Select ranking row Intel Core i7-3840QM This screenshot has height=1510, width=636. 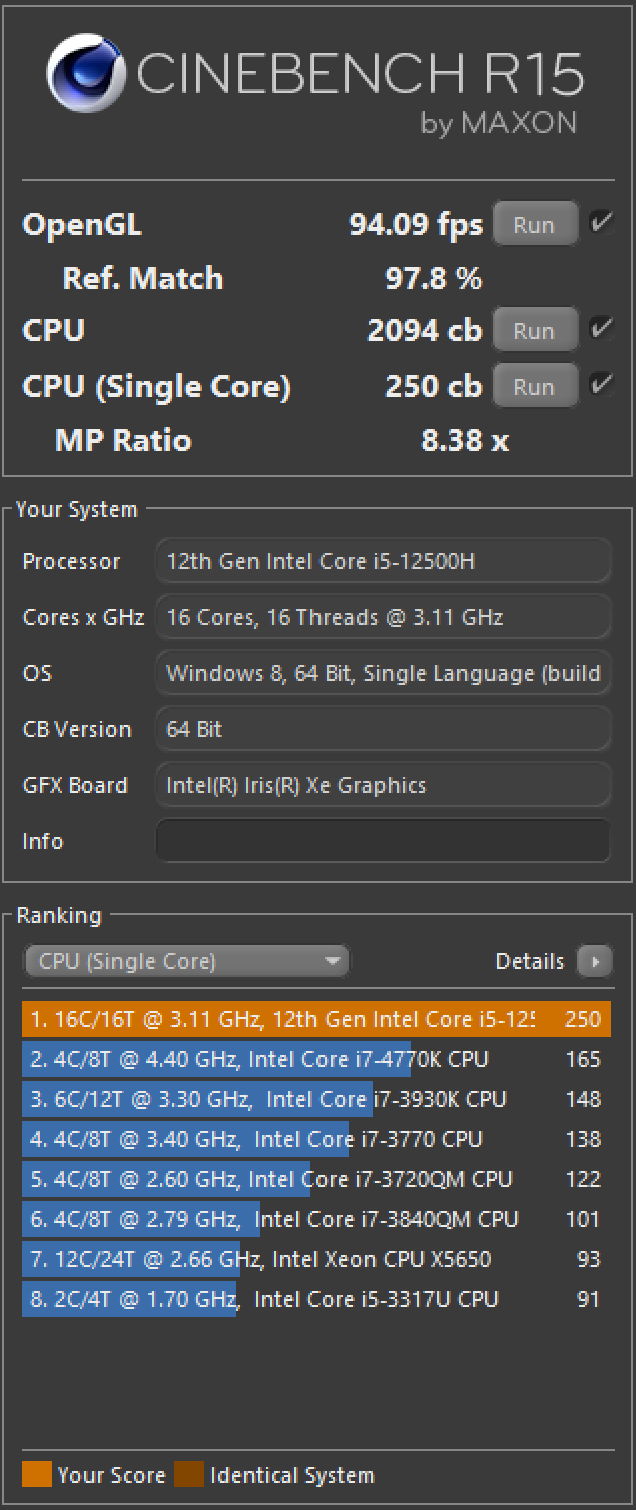tap(316, 1220)
